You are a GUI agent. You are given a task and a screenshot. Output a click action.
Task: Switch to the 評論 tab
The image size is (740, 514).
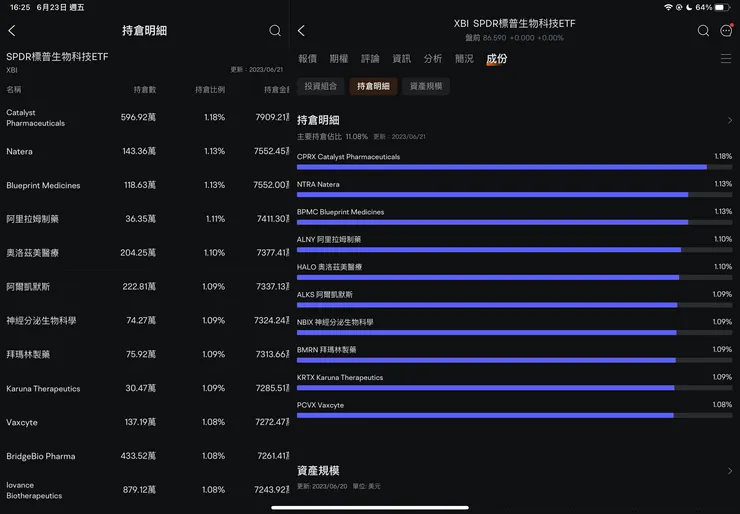370,59
